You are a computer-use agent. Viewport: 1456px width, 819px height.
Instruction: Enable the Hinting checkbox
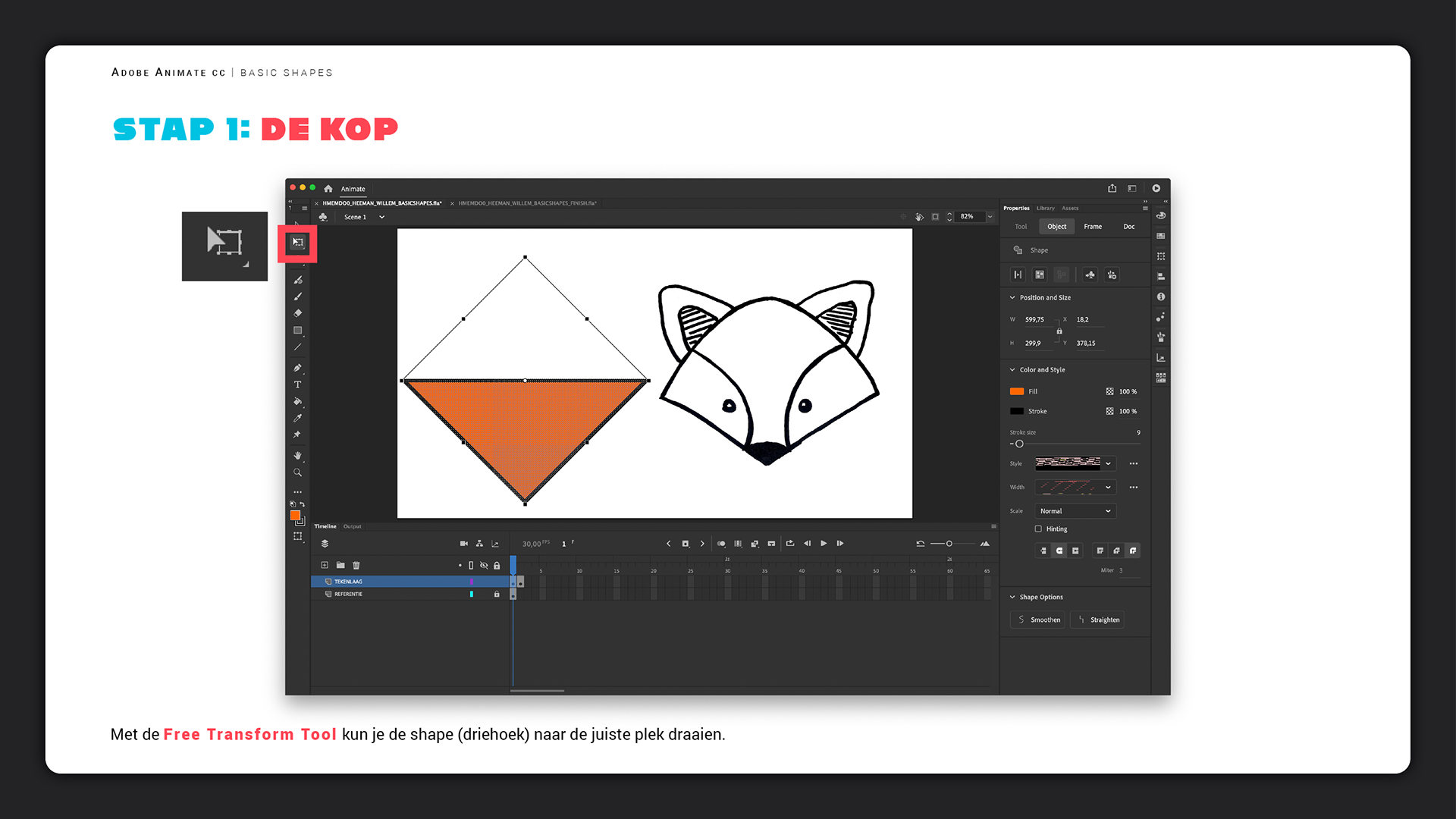(1038, 529)
